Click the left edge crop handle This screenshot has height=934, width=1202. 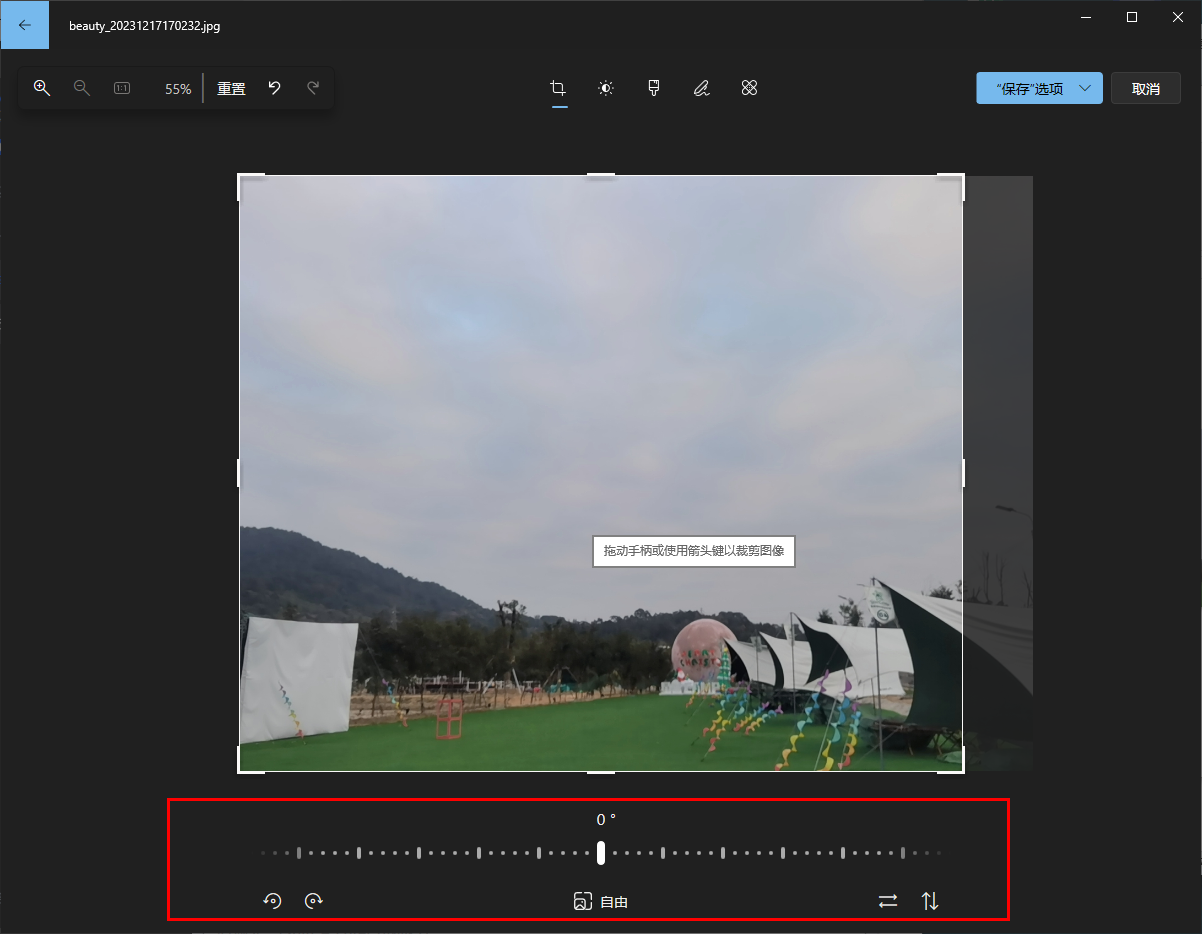pyautogui.click(x=239, y=473)
